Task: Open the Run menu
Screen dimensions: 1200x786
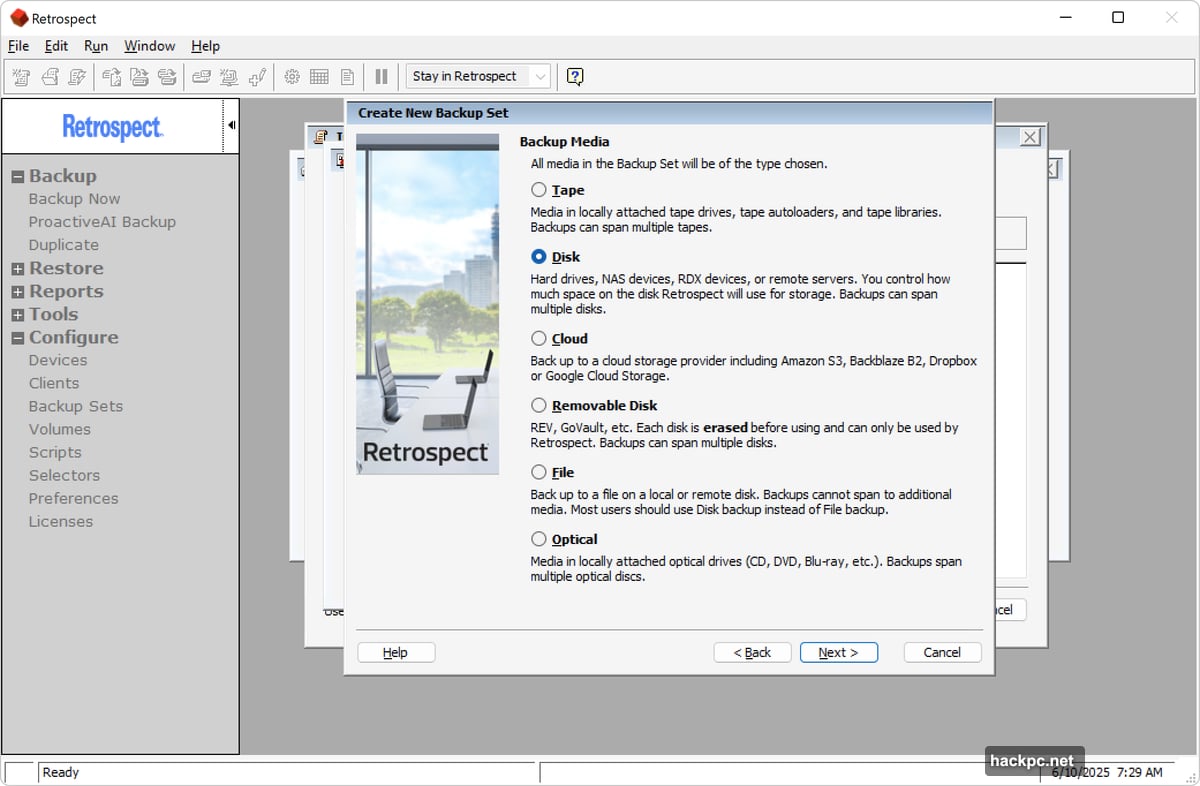Action: point(95,46)
